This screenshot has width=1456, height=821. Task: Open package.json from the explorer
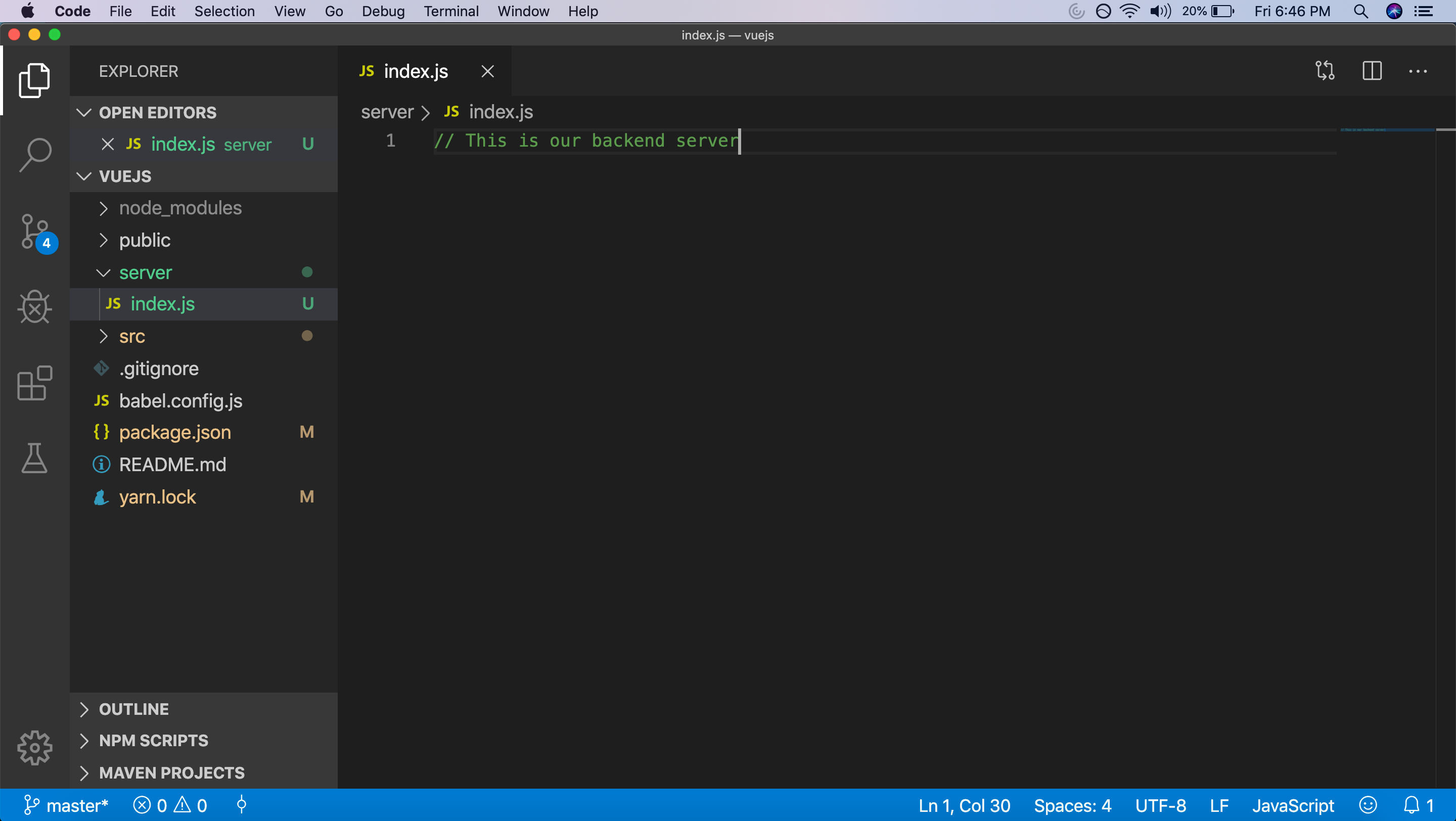click(x=174, y=432)
